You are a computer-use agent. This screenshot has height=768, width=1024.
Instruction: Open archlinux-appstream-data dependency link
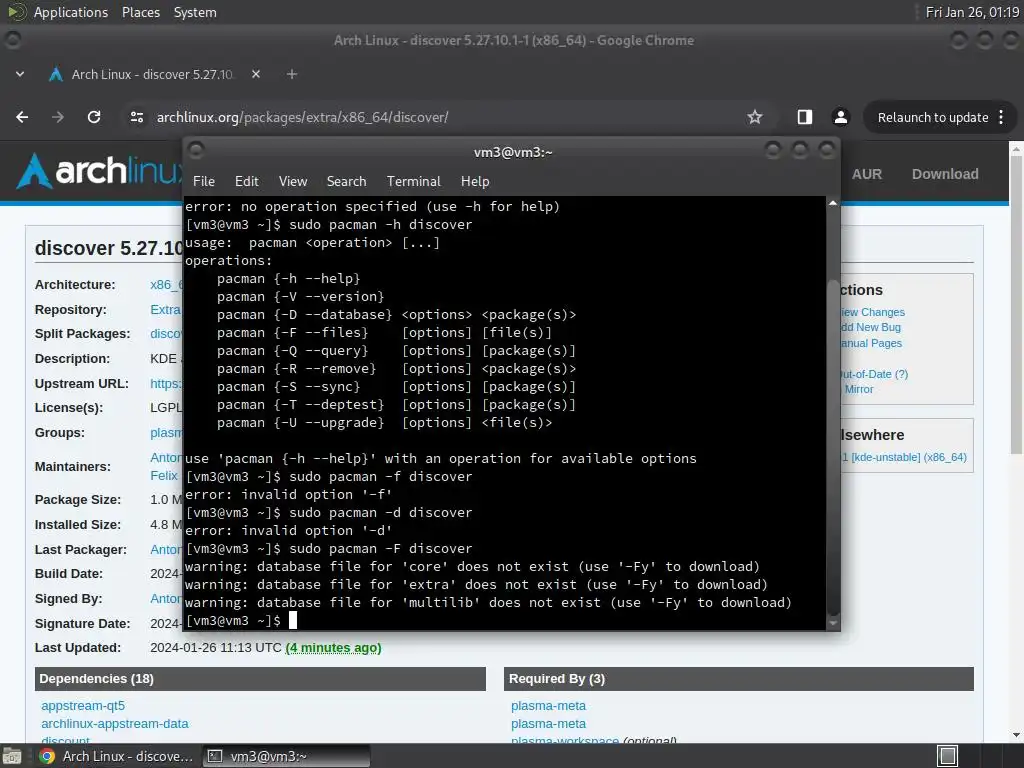pos(114,724)
